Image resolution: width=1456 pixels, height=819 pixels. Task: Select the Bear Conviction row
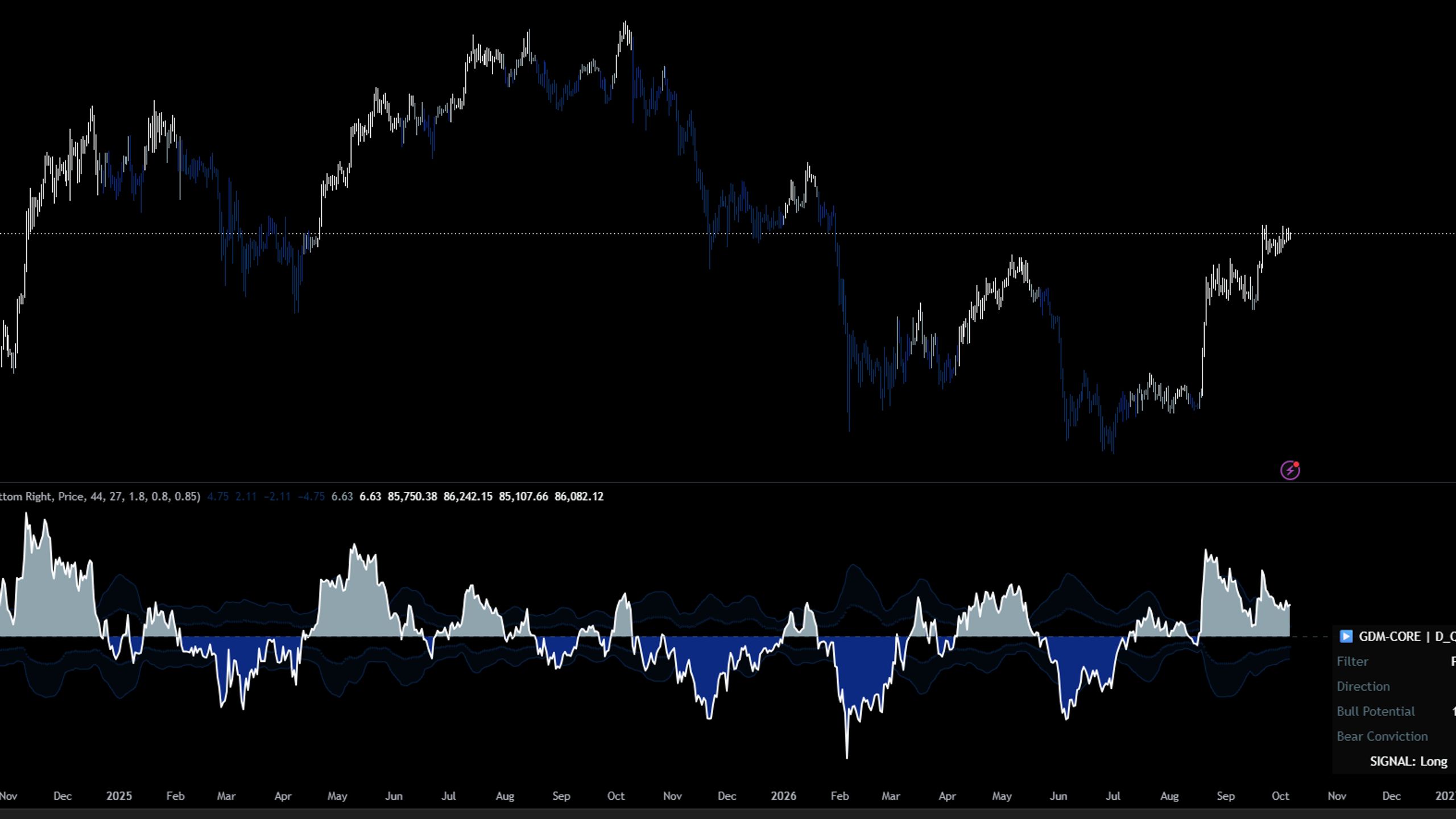[1395, 737]
